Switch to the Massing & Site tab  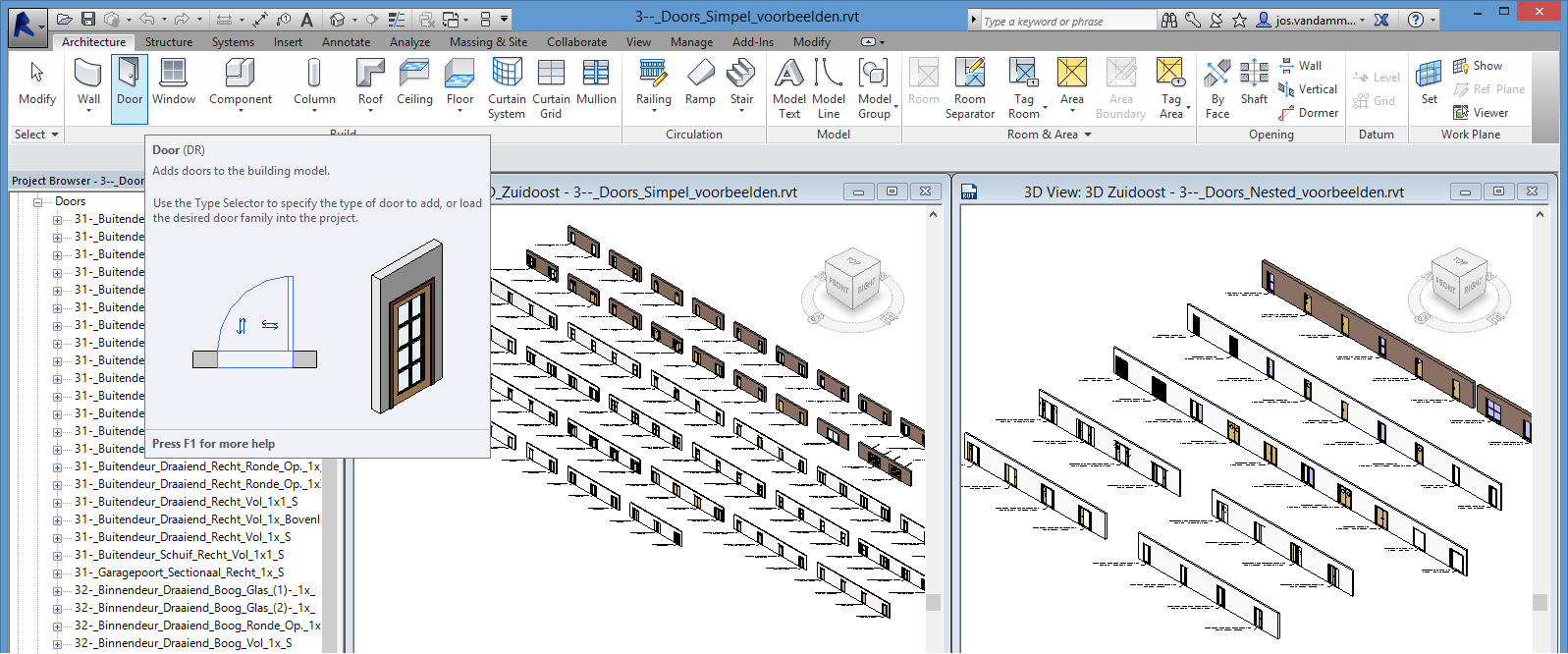pyautogui.click(x=488, y=42)
